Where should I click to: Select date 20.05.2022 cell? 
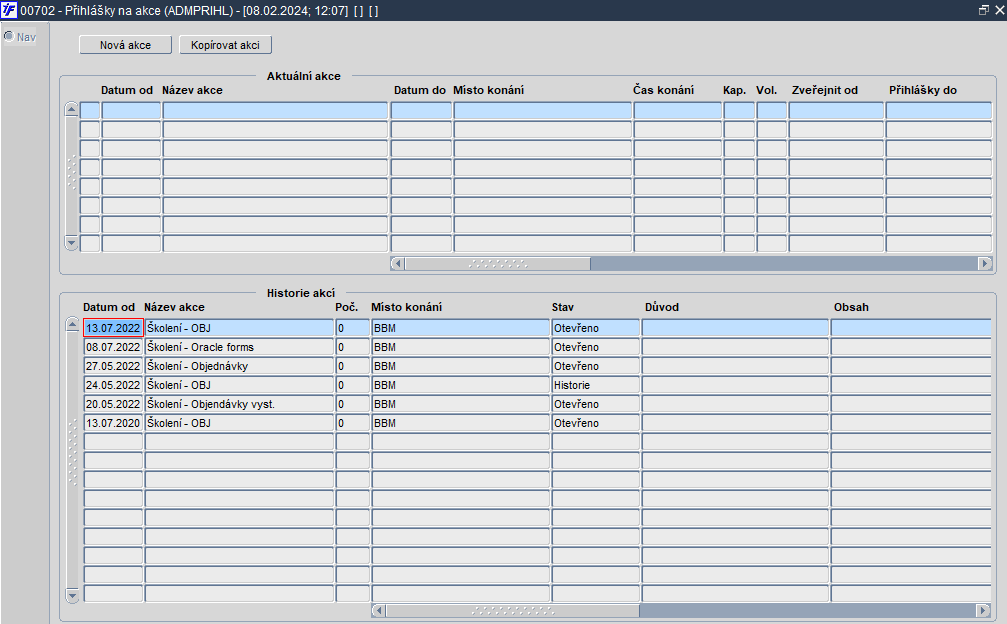[113, 404]
